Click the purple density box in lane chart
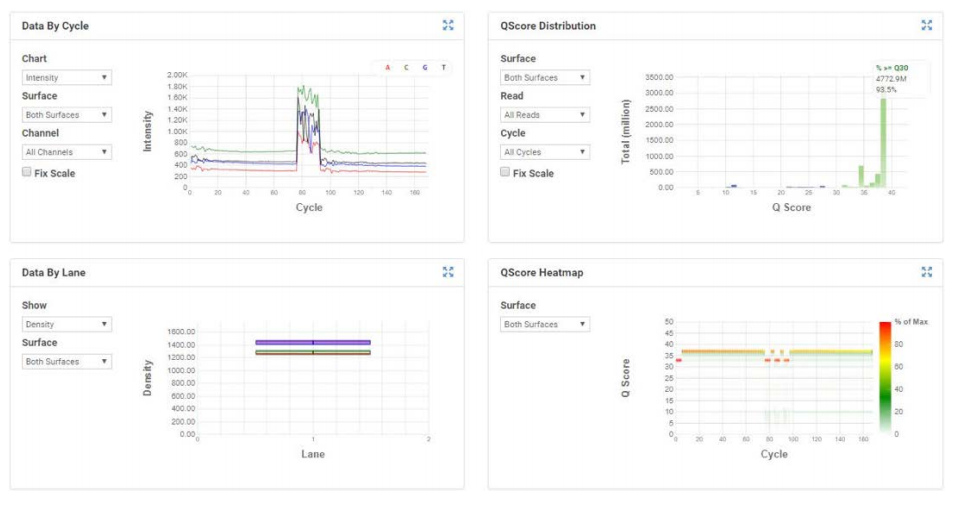 313,342
